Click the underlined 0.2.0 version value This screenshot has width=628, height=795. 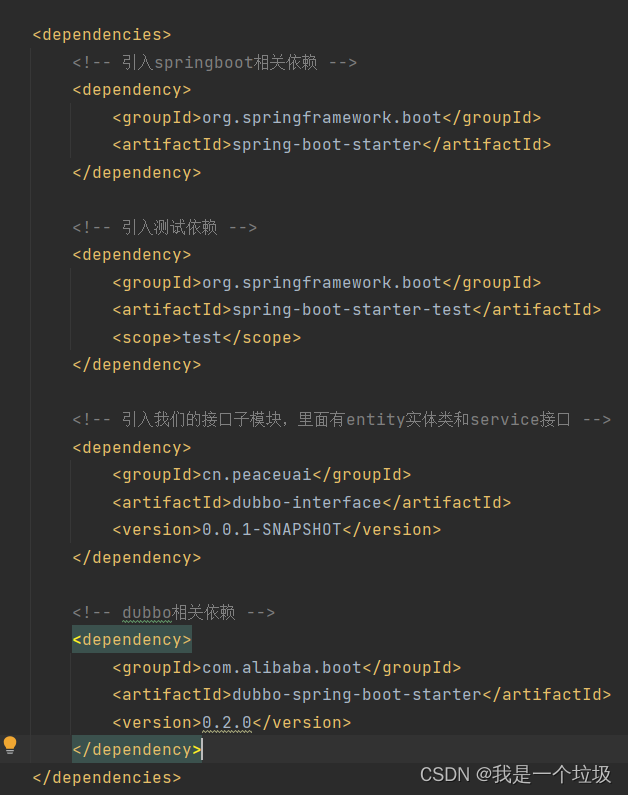[227, 722]
